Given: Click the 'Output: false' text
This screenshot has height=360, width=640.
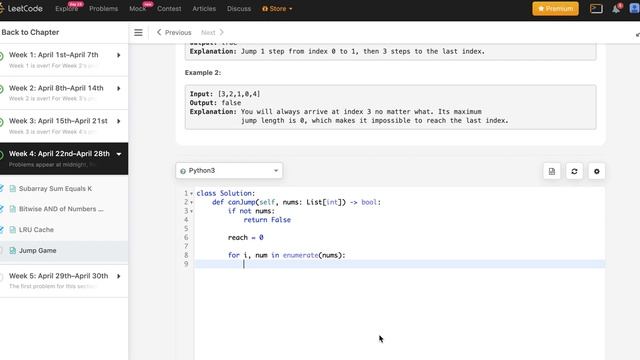Looking at the screenshot, I should coord(215,103).
